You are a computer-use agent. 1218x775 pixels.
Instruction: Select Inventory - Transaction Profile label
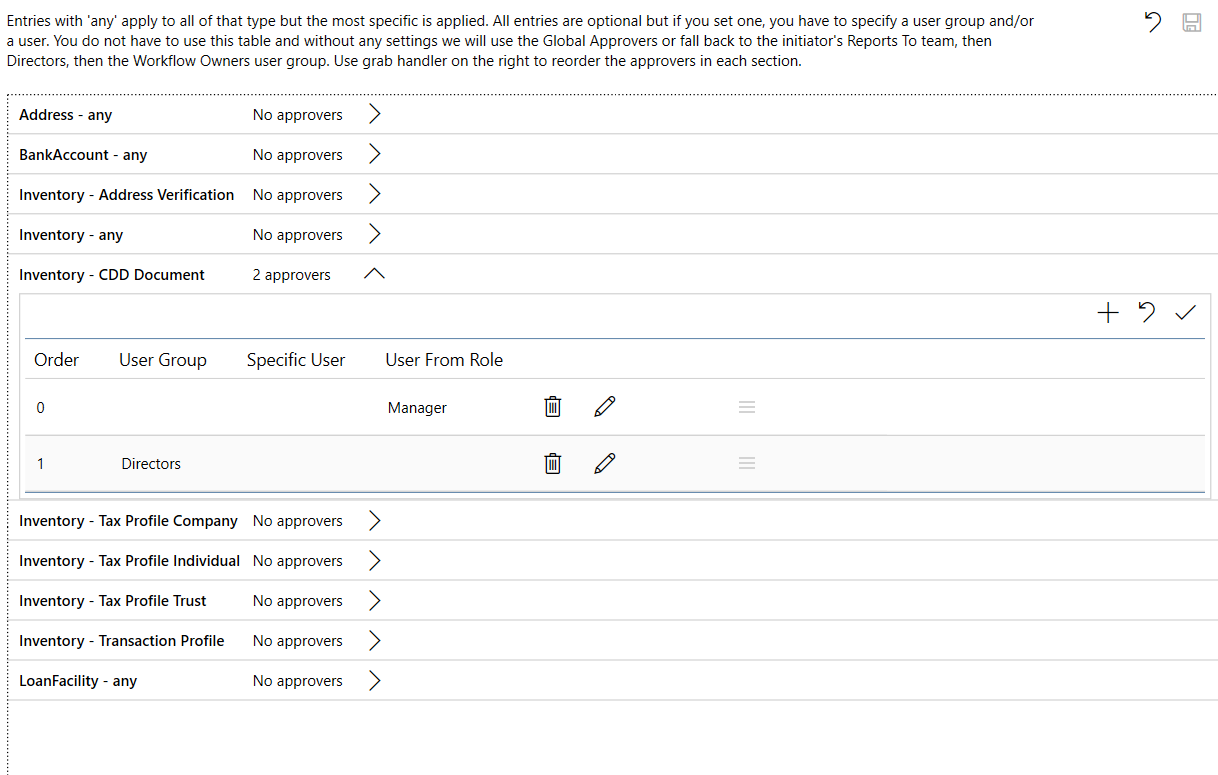(122, 641)
